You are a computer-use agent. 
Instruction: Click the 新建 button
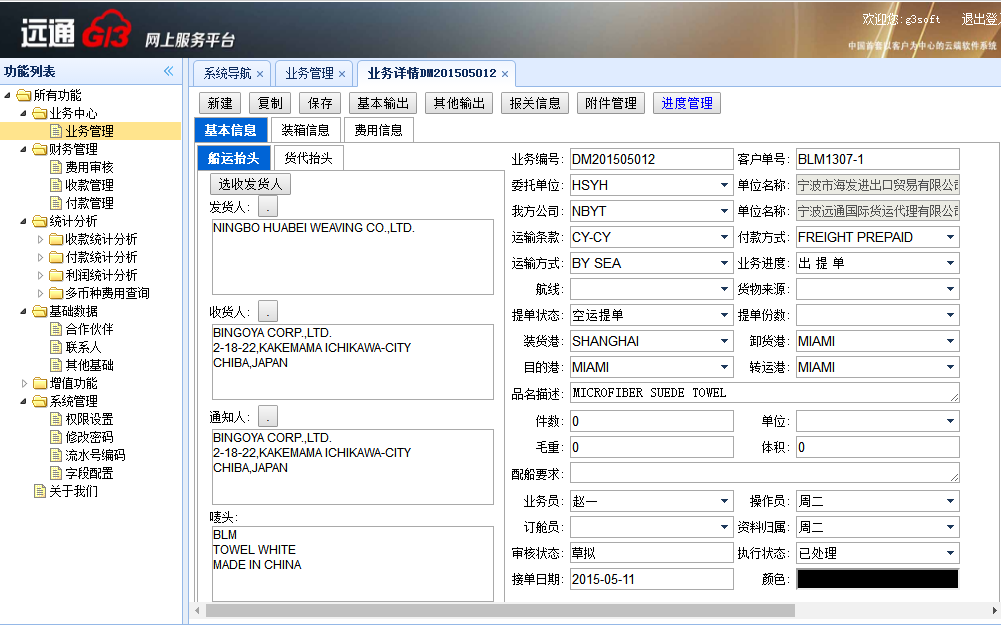point(220,103)
